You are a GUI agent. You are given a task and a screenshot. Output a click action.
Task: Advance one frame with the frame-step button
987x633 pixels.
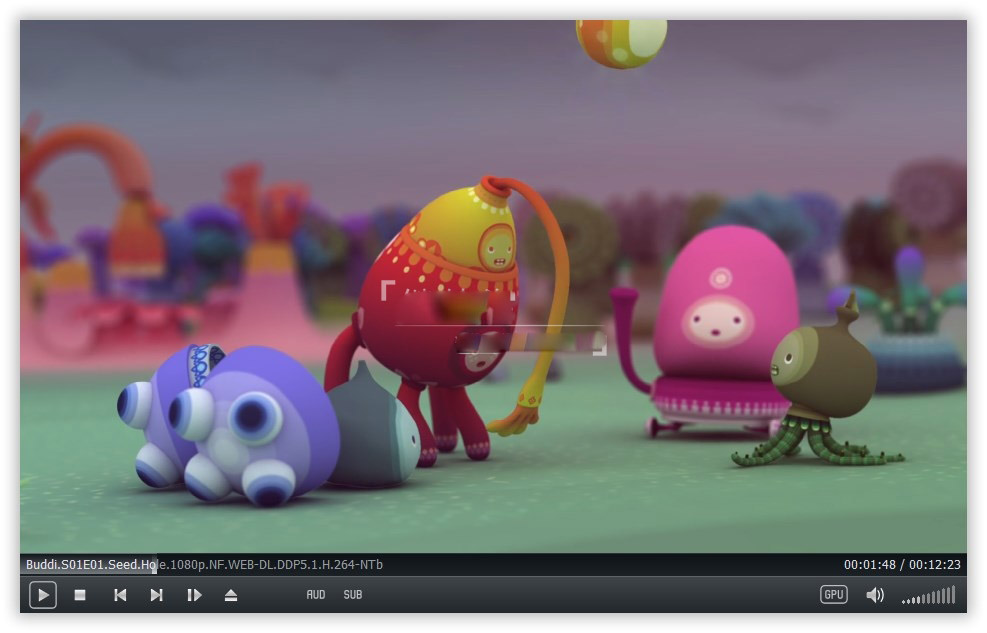[x=195, y=595]
